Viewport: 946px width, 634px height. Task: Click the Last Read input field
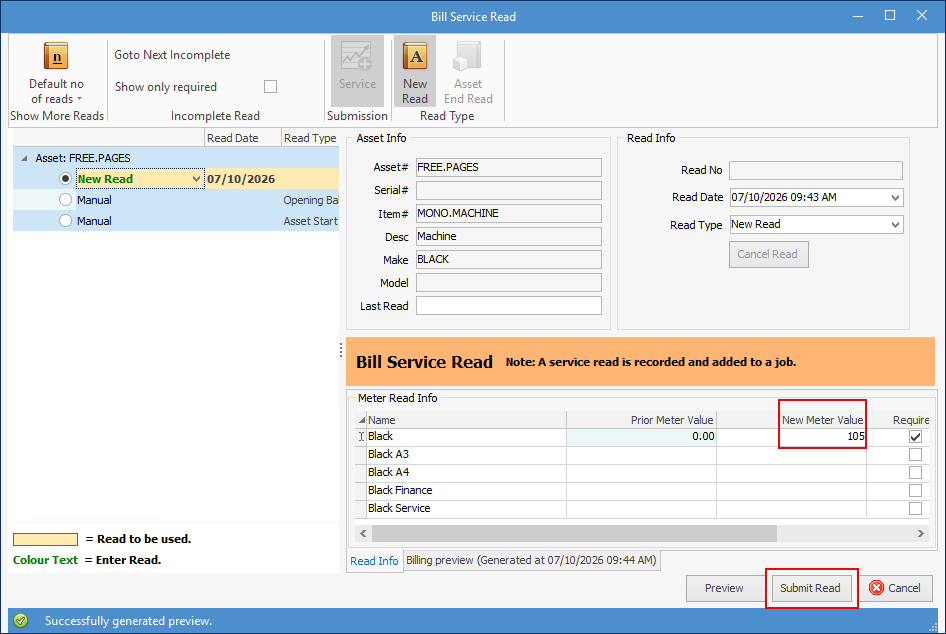click(509, 306)
